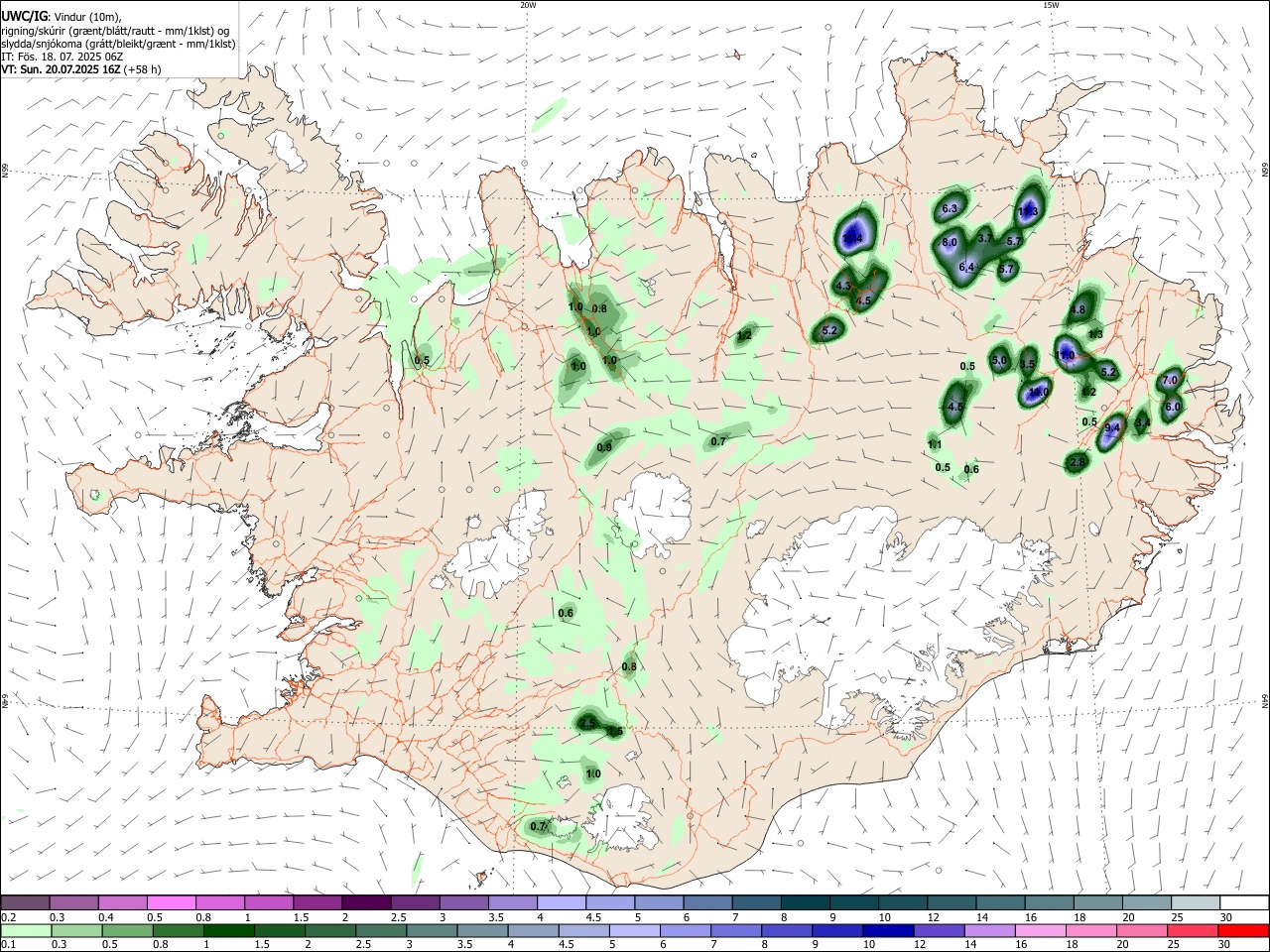Click the light pink 16 rain scale swatch
1270x952 pixels.
coord(1041,930)
